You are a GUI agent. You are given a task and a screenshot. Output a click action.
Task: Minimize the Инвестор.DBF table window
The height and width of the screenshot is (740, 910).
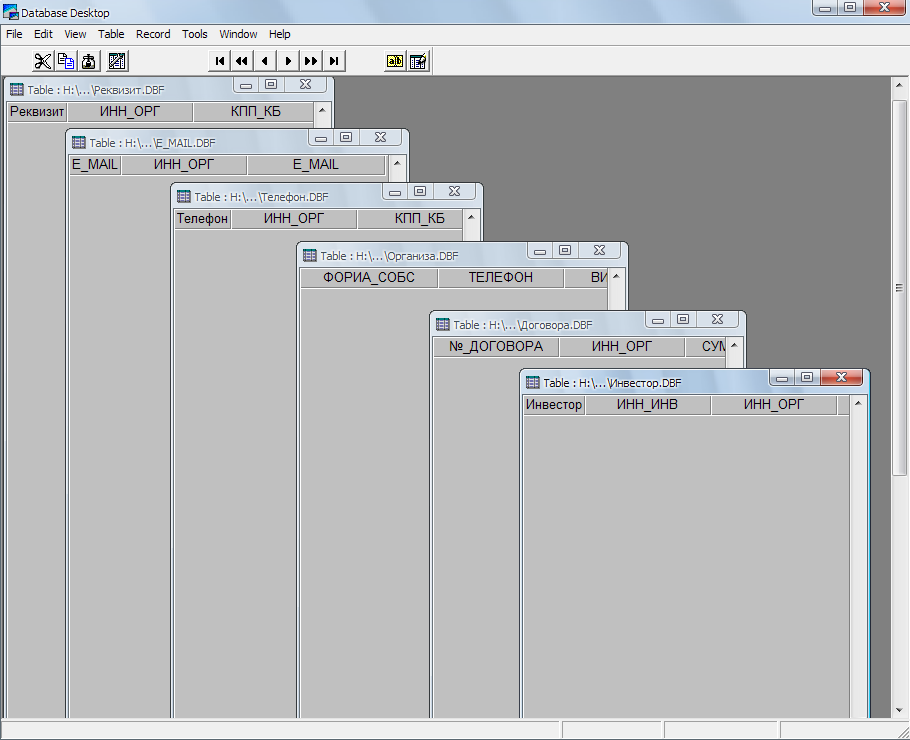click(782, 377)
